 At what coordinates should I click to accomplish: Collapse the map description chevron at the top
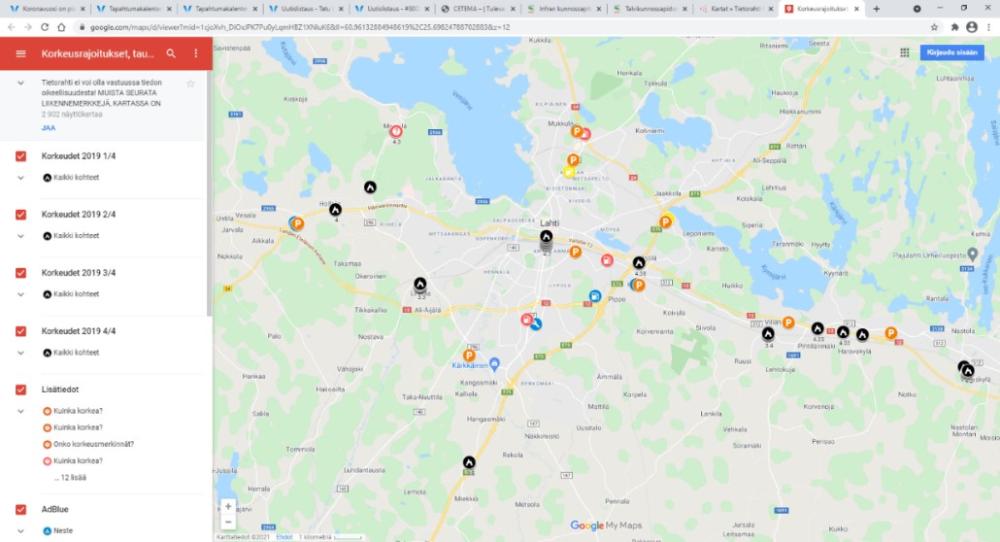pyautogui.click(x=21, y=83)
